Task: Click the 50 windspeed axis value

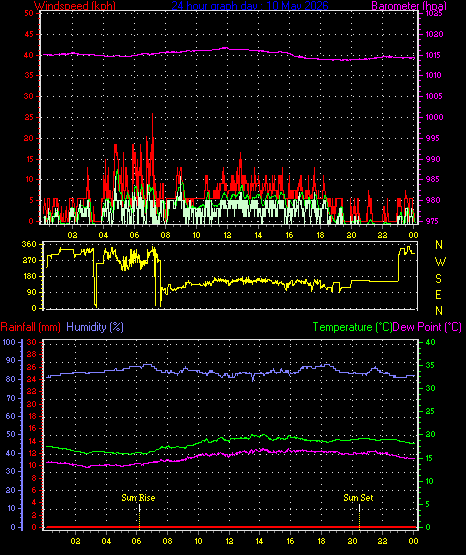Action: (29, 13)
